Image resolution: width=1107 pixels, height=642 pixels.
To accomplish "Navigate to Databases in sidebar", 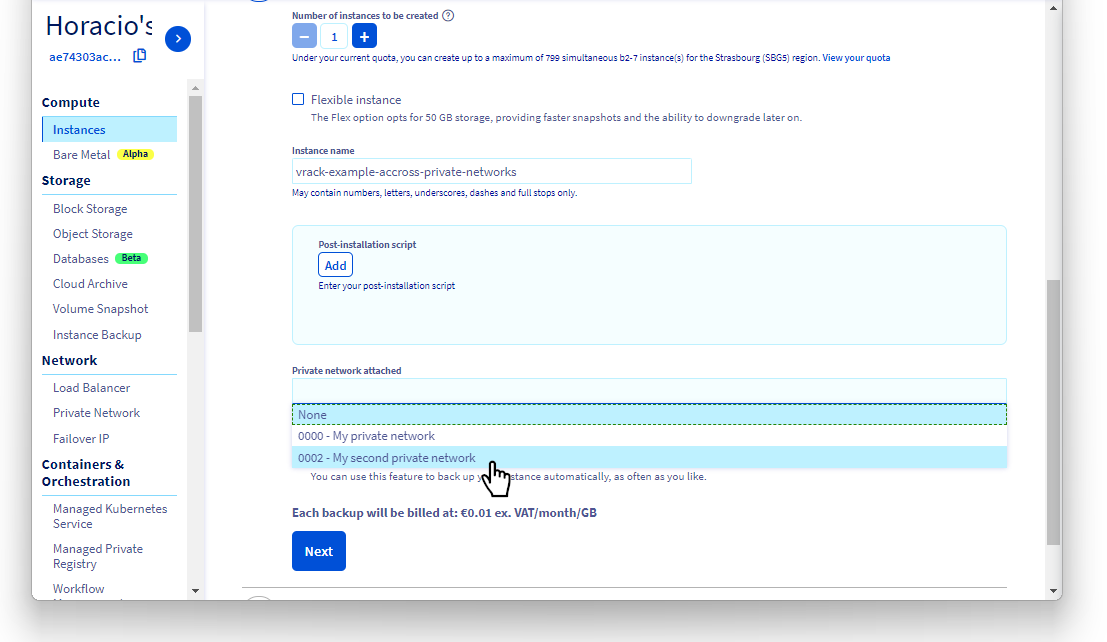I will click(x=81, y=259).
